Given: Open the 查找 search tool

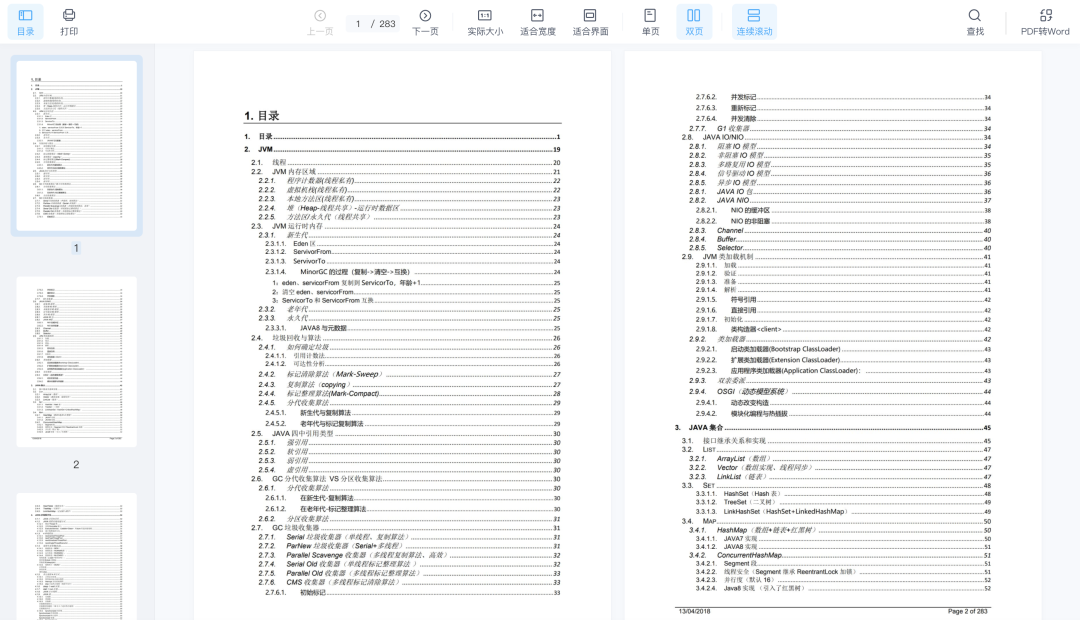Looking at the screenshot, I should 974,21.
